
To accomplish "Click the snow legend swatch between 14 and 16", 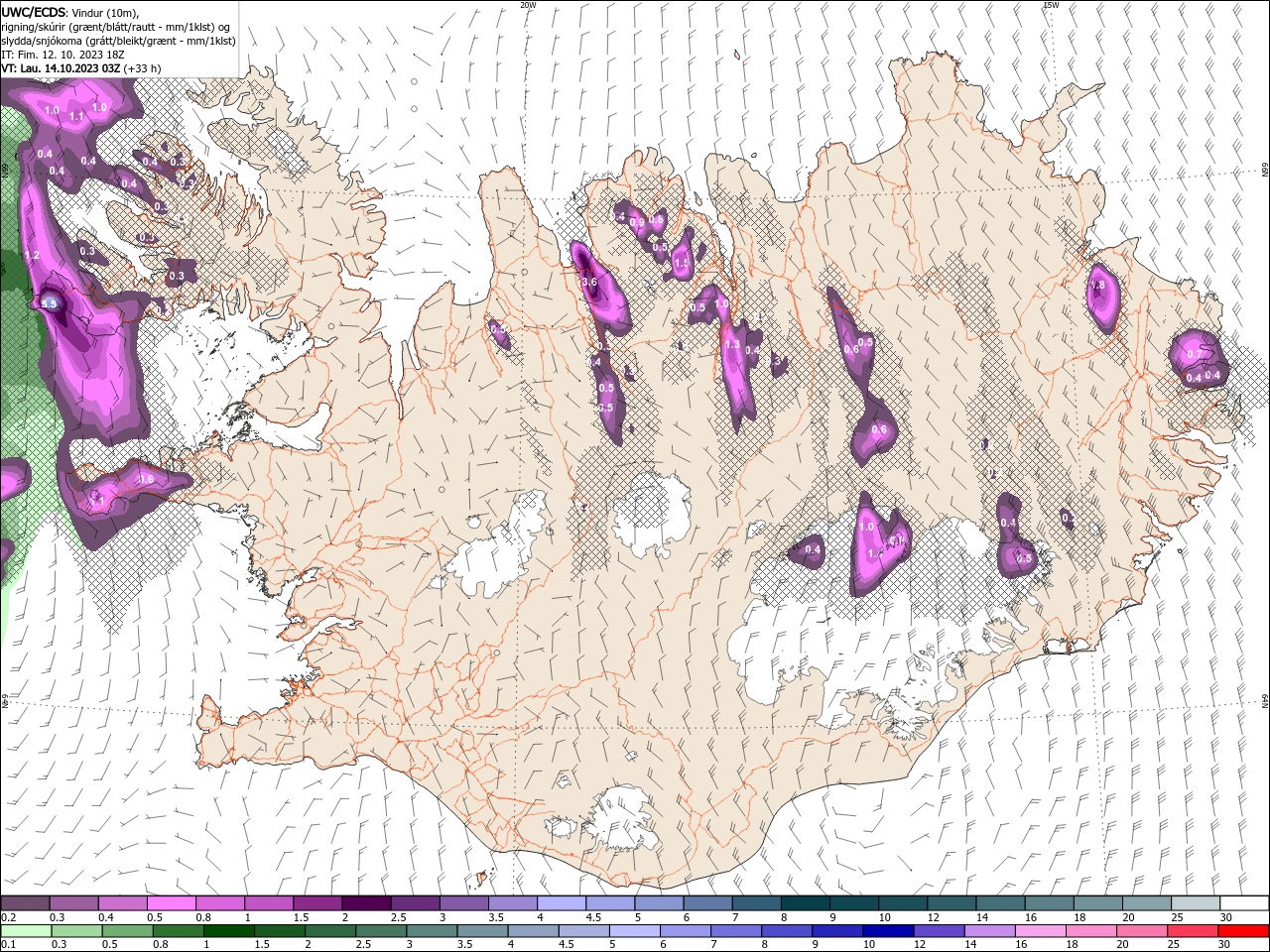I will click(1001, 903).
